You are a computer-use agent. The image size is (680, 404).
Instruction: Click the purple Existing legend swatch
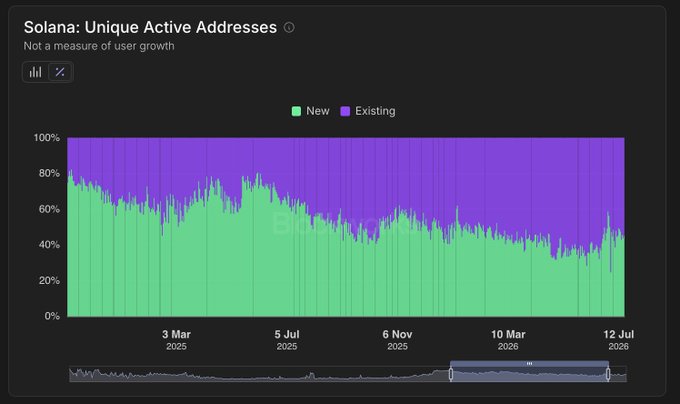tap(345, 111)
